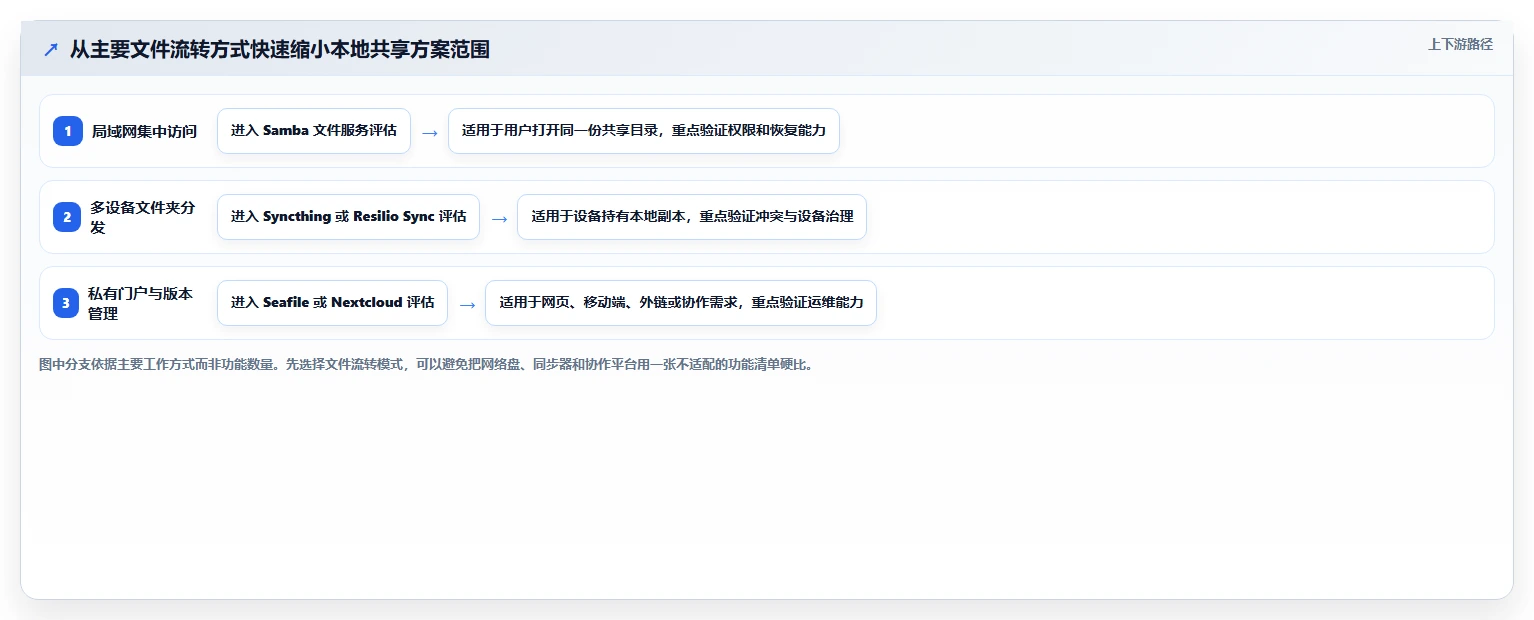Viewport: 1534px width, 620px height.
Task: Select the 适用于网页、移动端、外链或协作需求 result box
Action: tap(681, 303)
